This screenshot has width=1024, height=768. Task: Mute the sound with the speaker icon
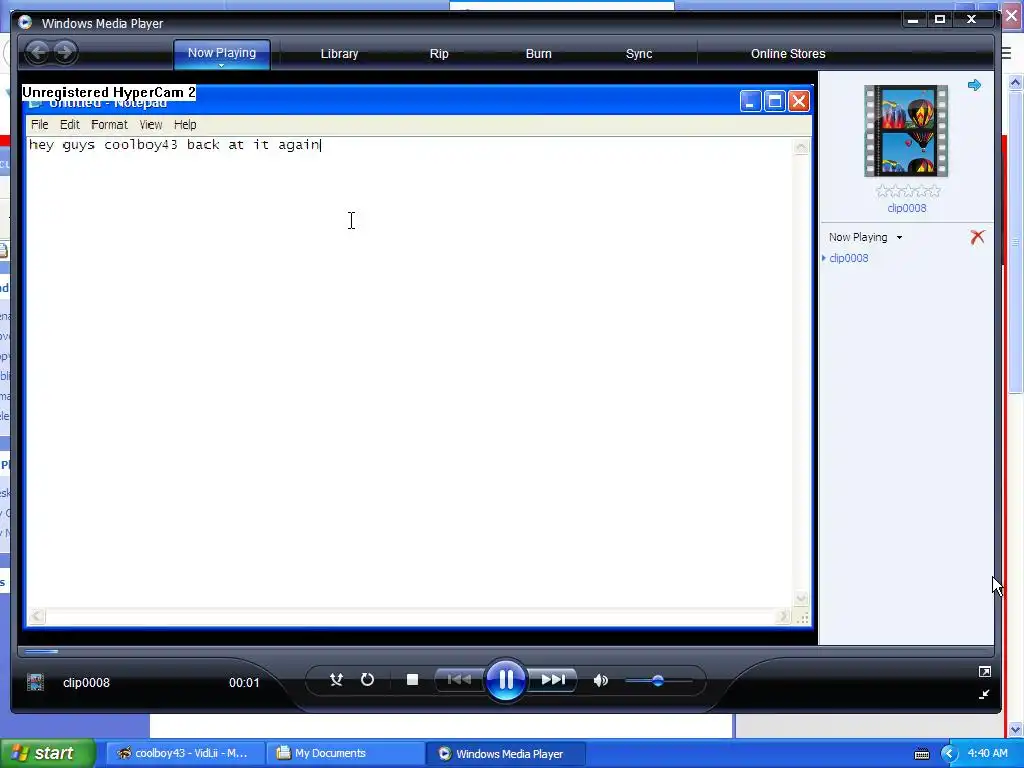click(x=600, y=680)
